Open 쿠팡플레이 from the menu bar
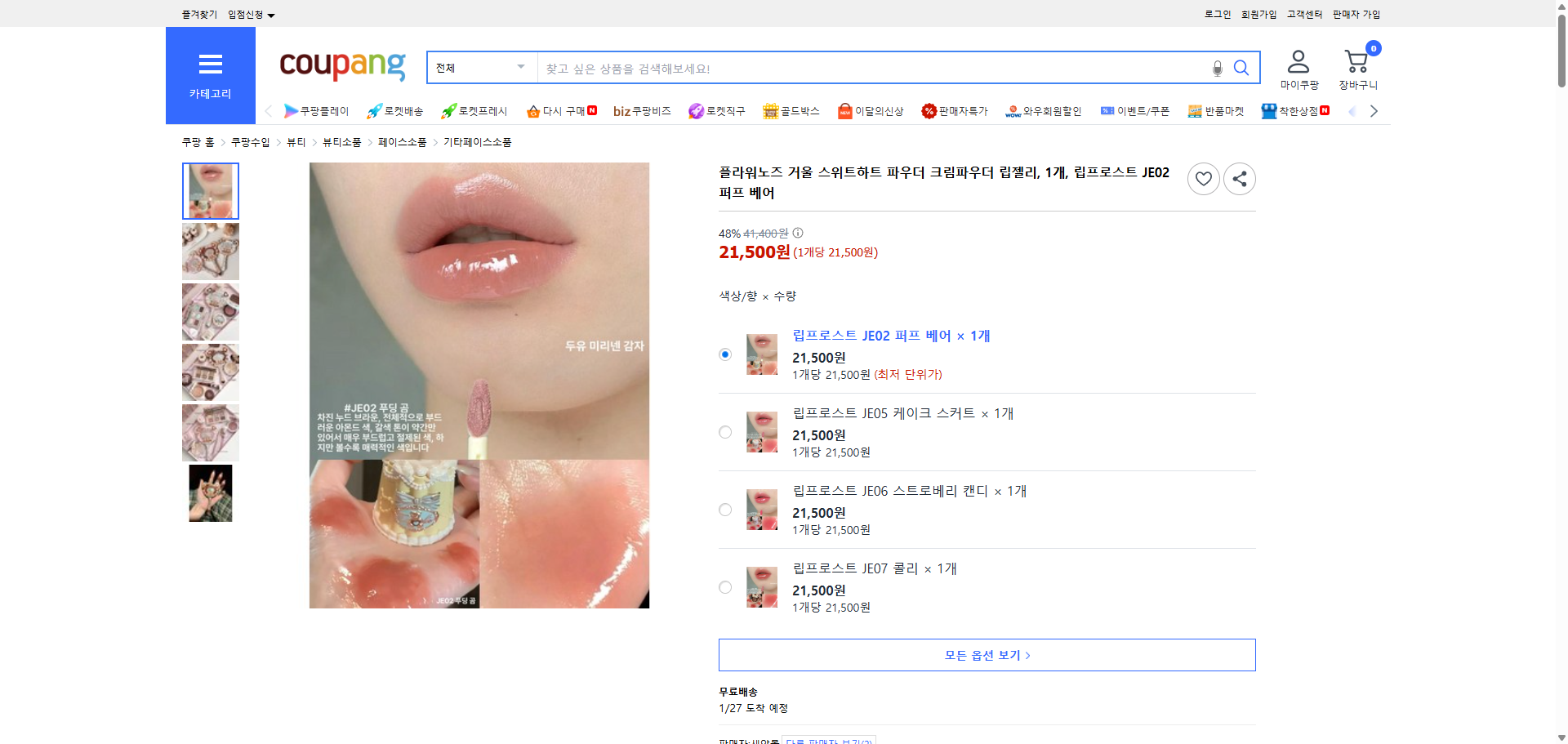Image resolution: width=1568 pixels, height=744 pixels. (317, 111)
